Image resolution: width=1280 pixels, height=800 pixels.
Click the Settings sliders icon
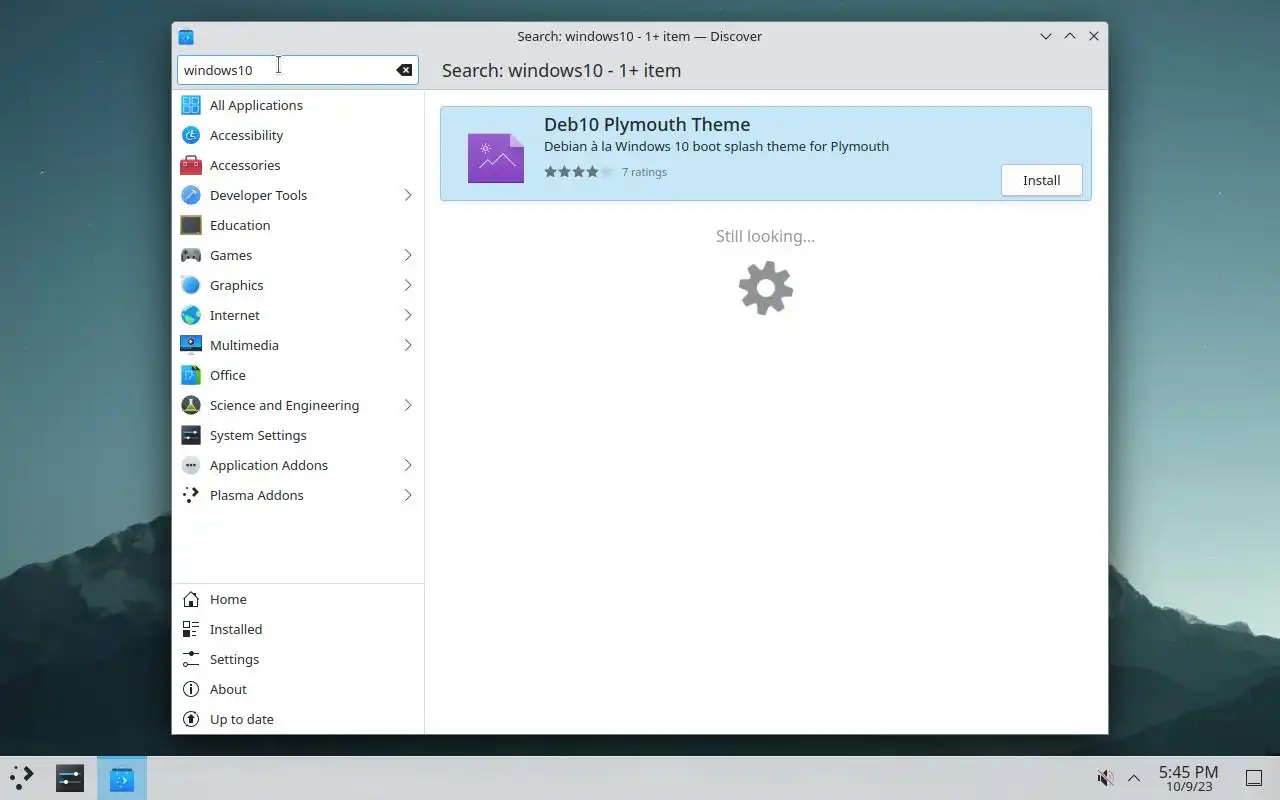191,659
